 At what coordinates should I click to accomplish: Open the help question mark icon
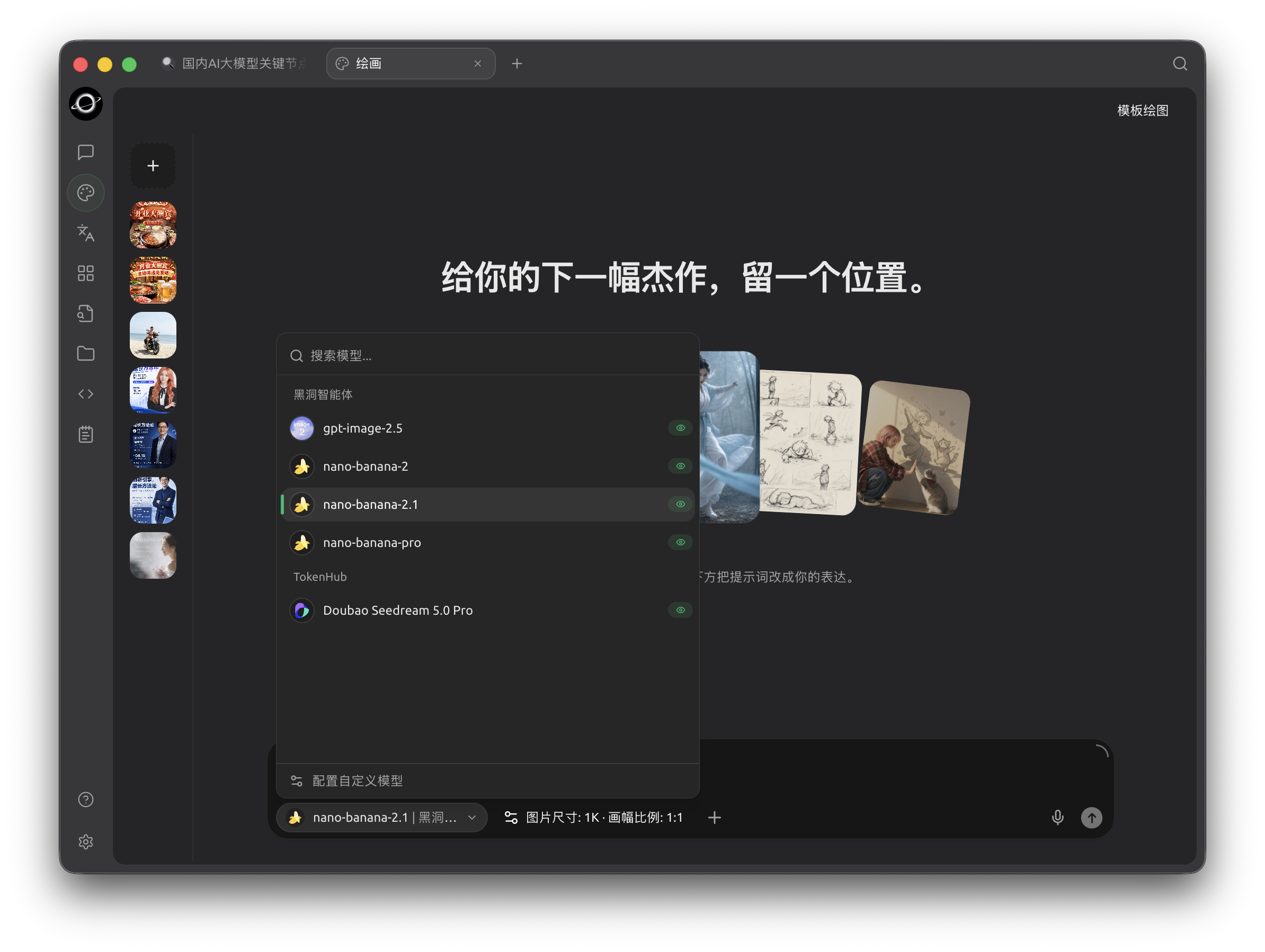(x=86, y=800)
